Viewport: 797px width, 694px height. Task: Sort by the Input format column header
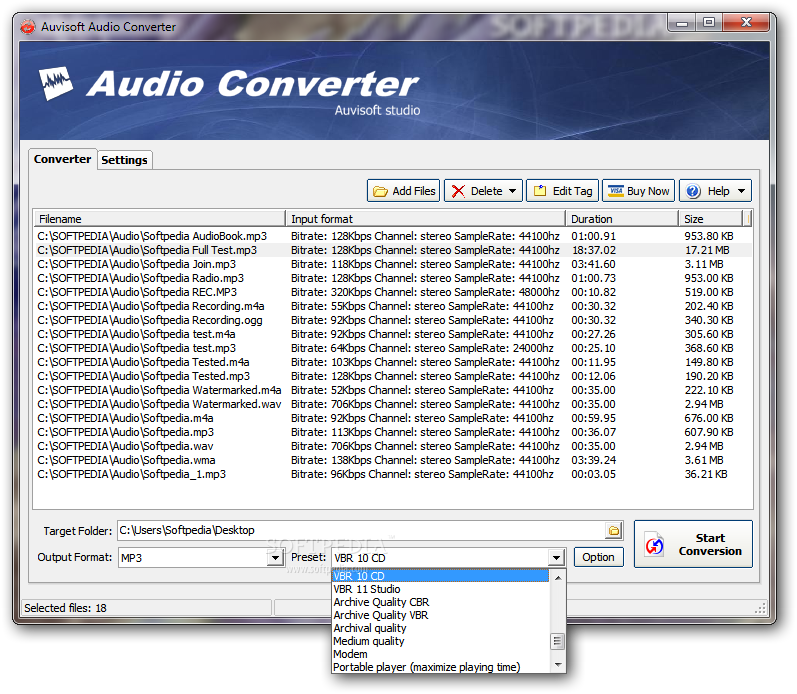[x=425, y=219]
